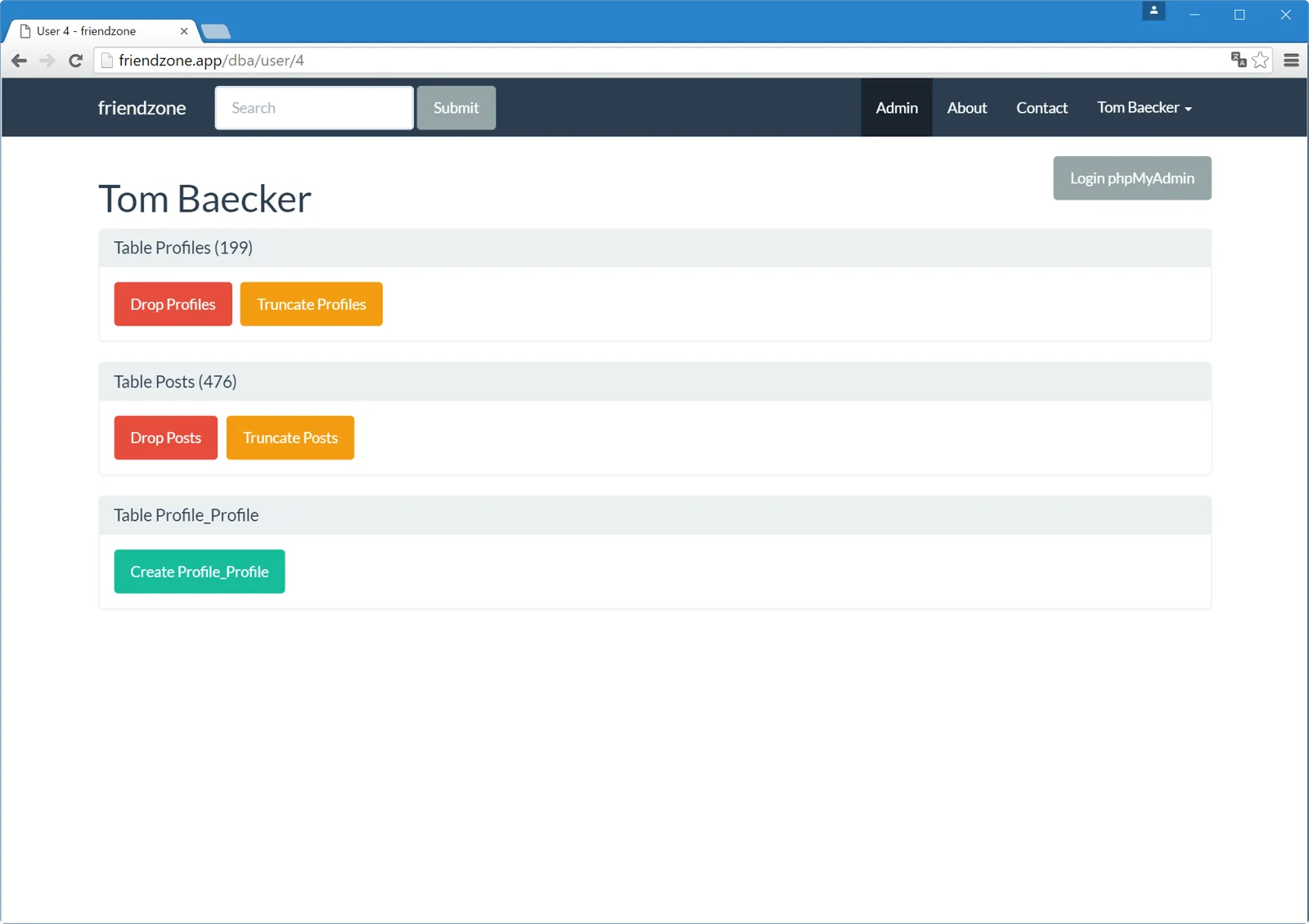
Task: Minimize the browser window
Action: (1194, 15)
